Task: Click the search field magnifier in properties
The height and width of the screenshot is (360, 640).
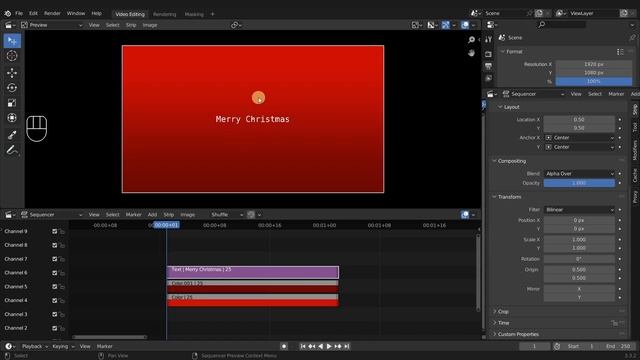Action: [x=542, y=25]
